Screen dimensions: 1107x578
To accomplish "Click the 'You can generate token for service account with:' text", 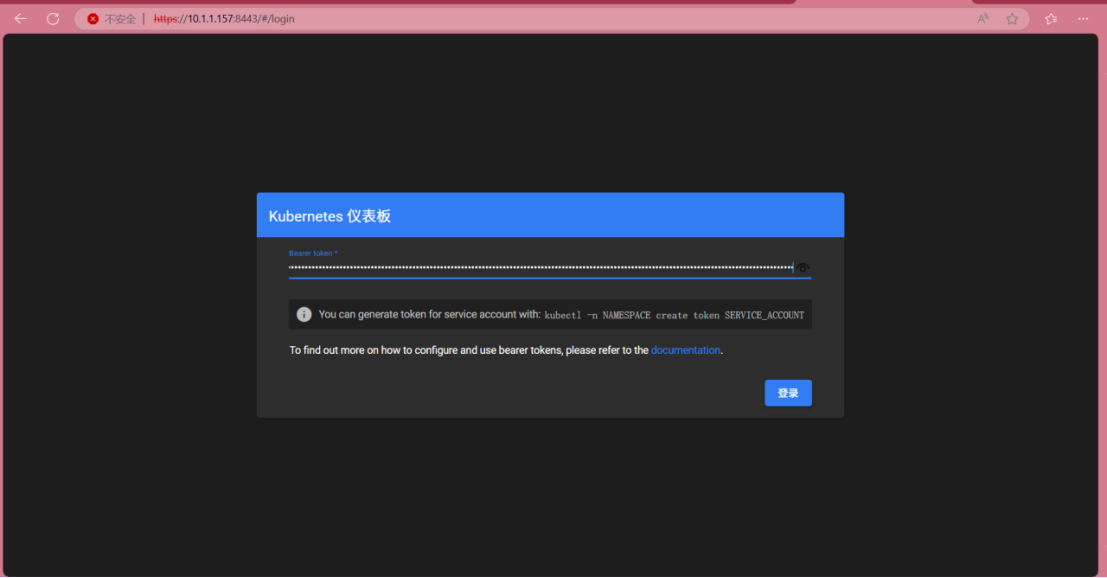I will (429, 315).
